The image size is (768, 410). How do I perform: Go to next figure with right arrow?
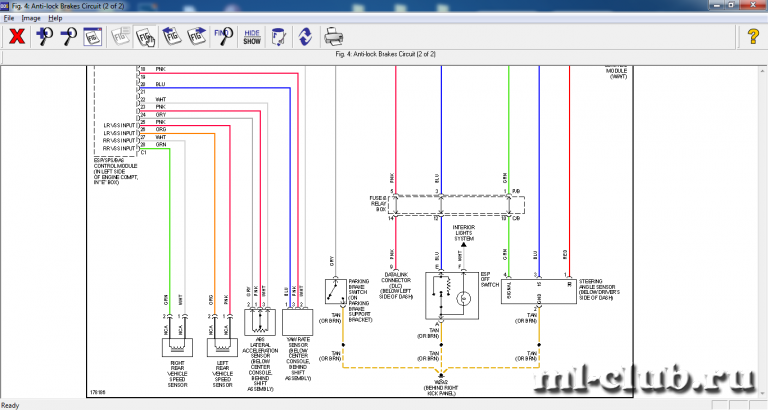pos(196,37)
